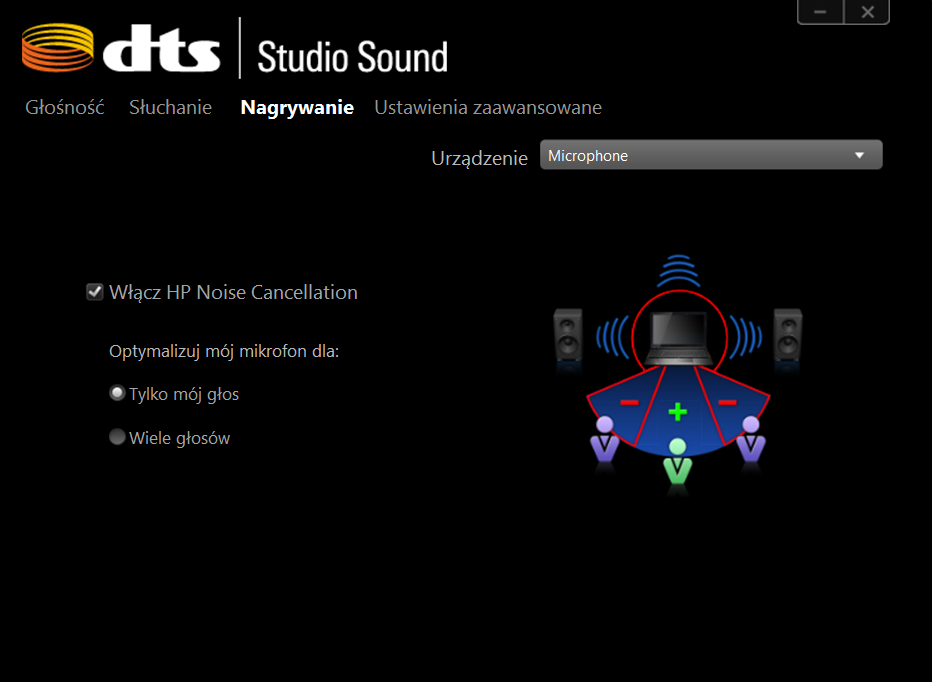Click the Urządzenie label
This screenshot has width=932, height=682.
point(479,158)
